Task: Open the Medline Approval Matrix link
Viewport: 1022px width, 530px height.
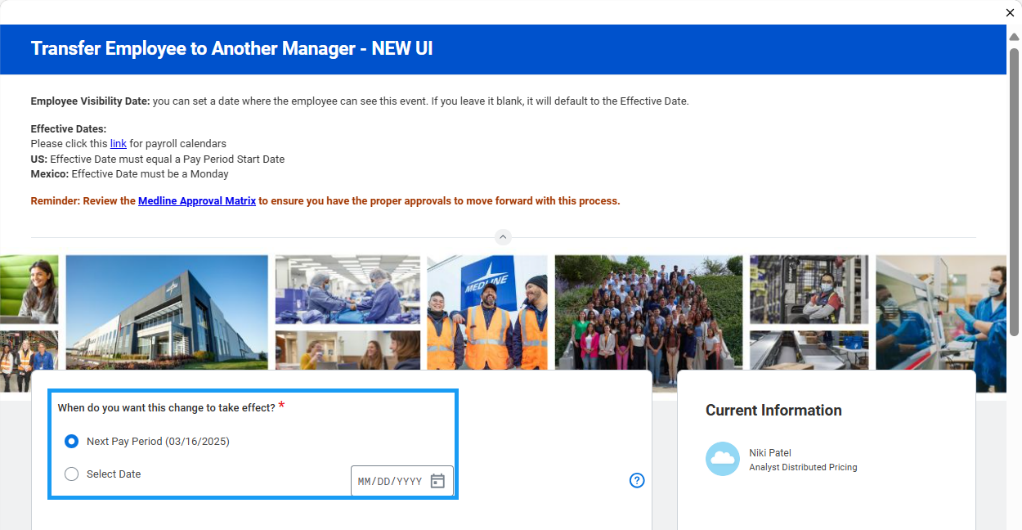Action: click(197, 201)
